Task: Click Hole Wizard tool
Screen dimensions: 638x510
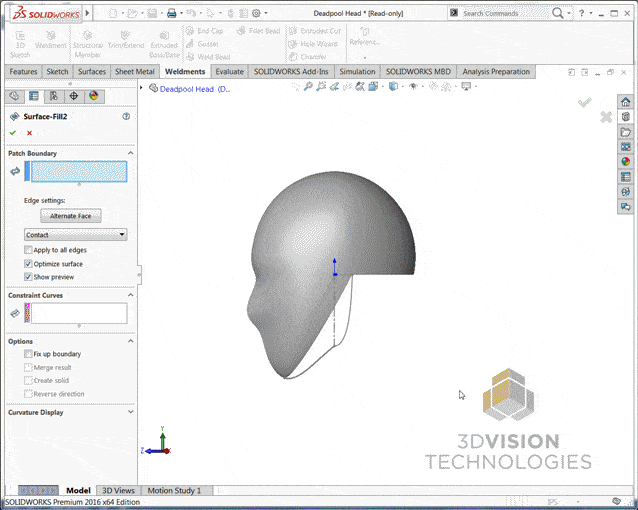Action: 313,44
